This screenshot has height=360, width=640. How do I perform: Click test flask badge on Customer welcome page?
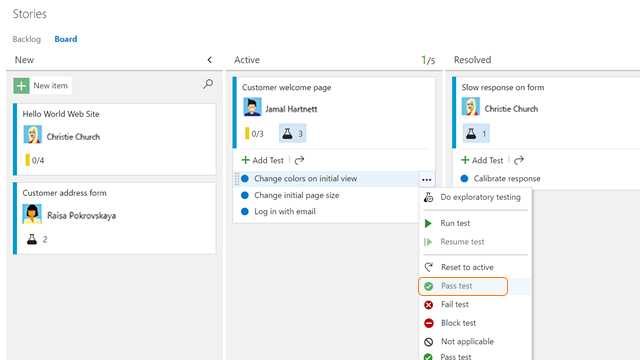tap(292, 133)
